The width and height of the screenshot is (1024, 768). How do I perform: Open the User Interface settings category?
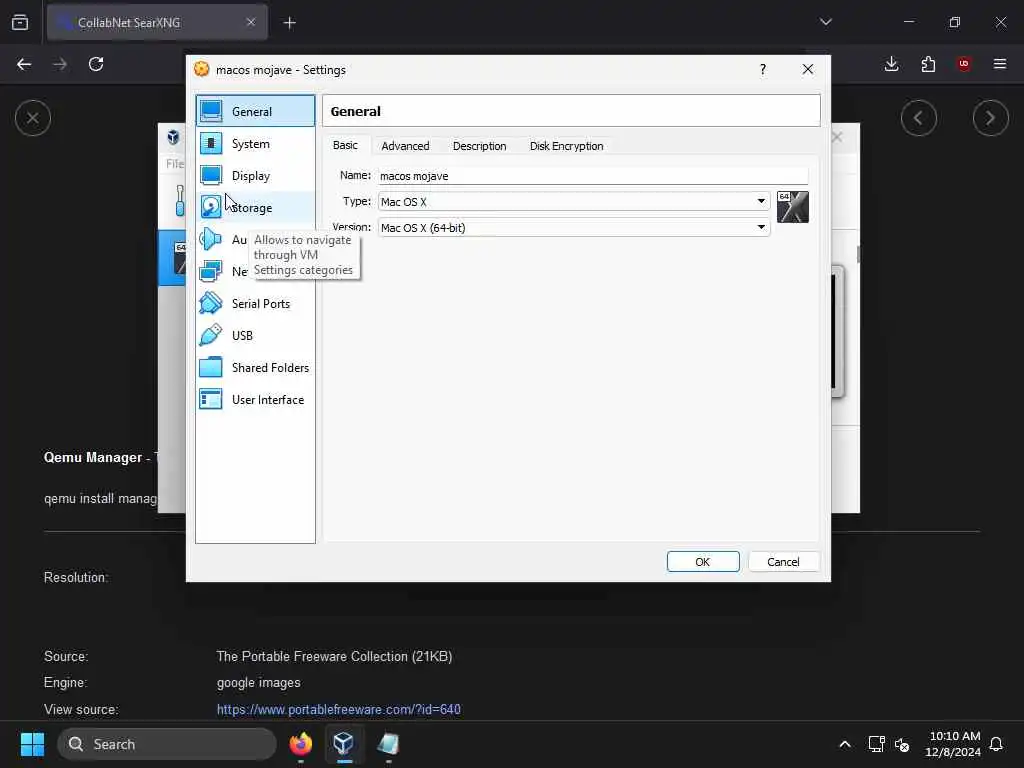pos(255,400)
